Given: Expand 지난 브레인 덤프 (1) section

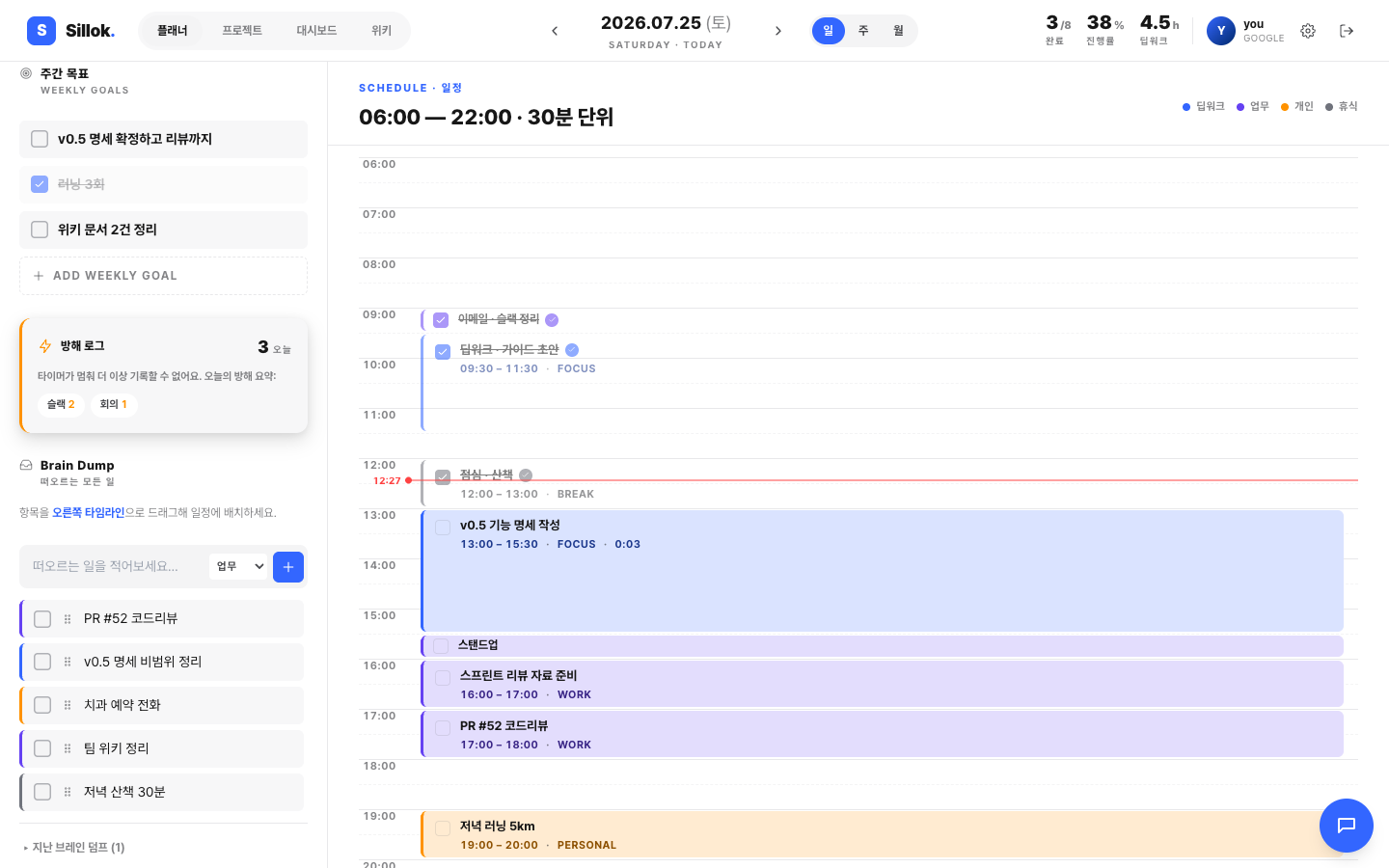Looking at the screenshot, I should (74, 848).
